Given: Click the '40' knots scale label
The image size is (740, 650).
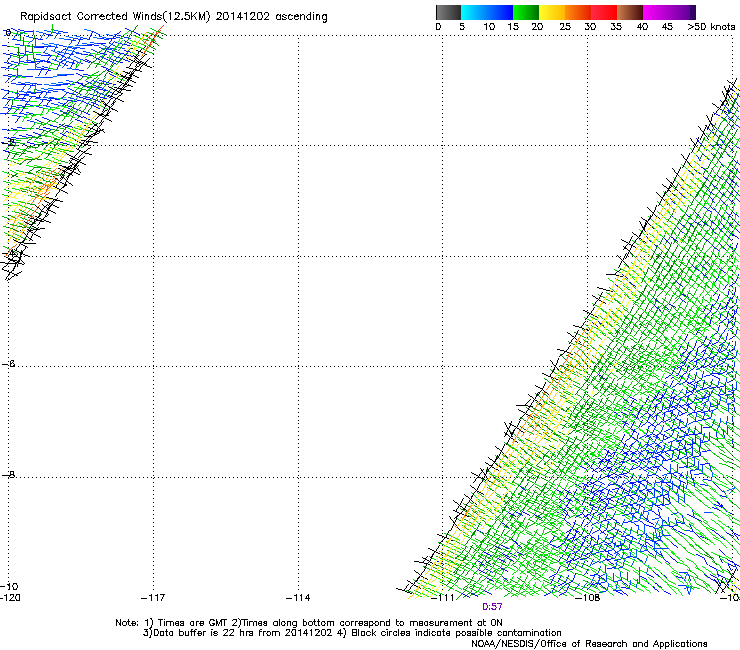Looking at the screenshot, I should (x=642, y=27).
